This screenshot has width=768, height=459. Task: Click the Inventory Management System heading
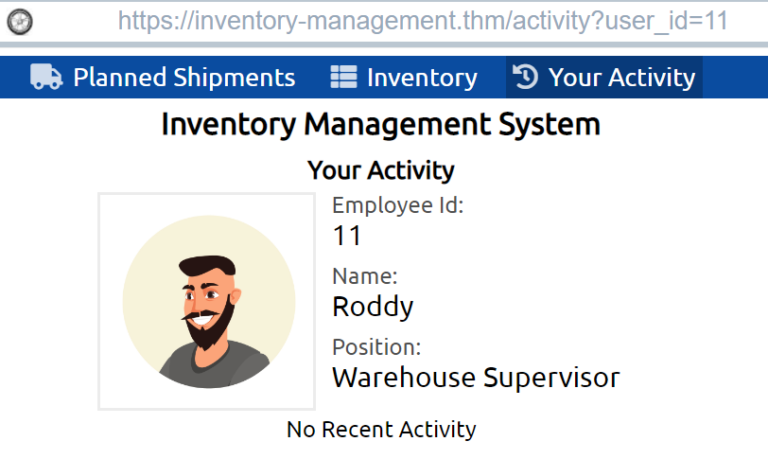pos(380,125)
